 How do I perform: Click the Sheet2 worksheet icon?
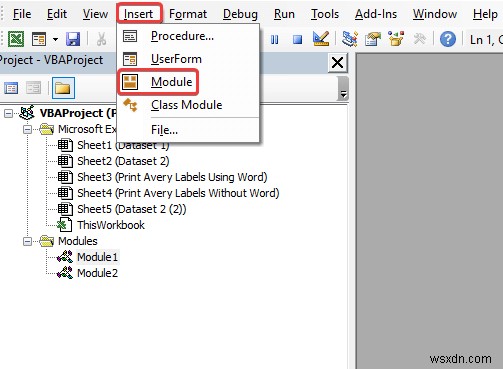65,161
